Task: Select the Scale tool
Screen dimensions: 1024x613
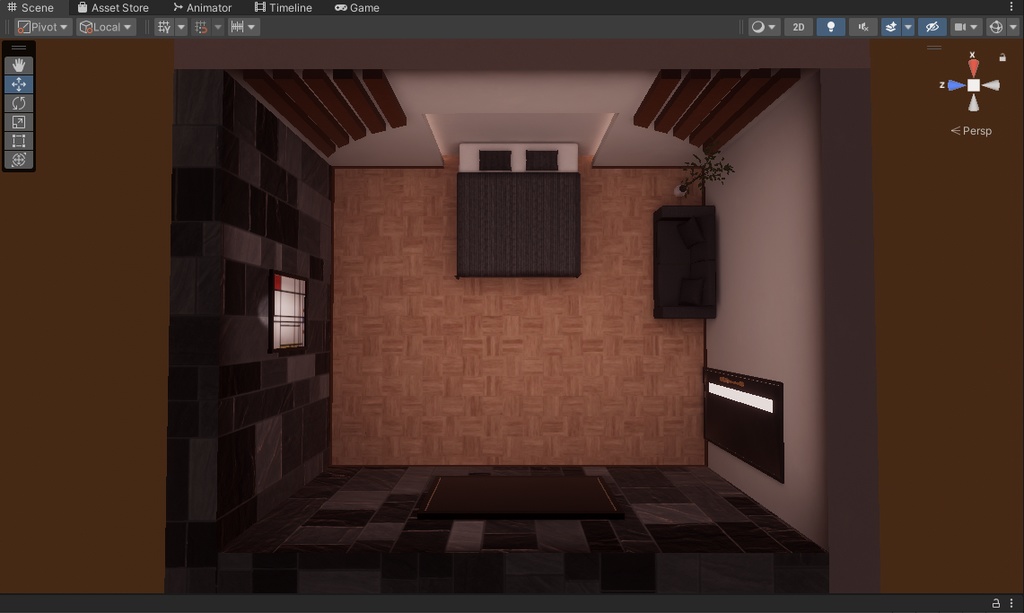Action: 18,121
